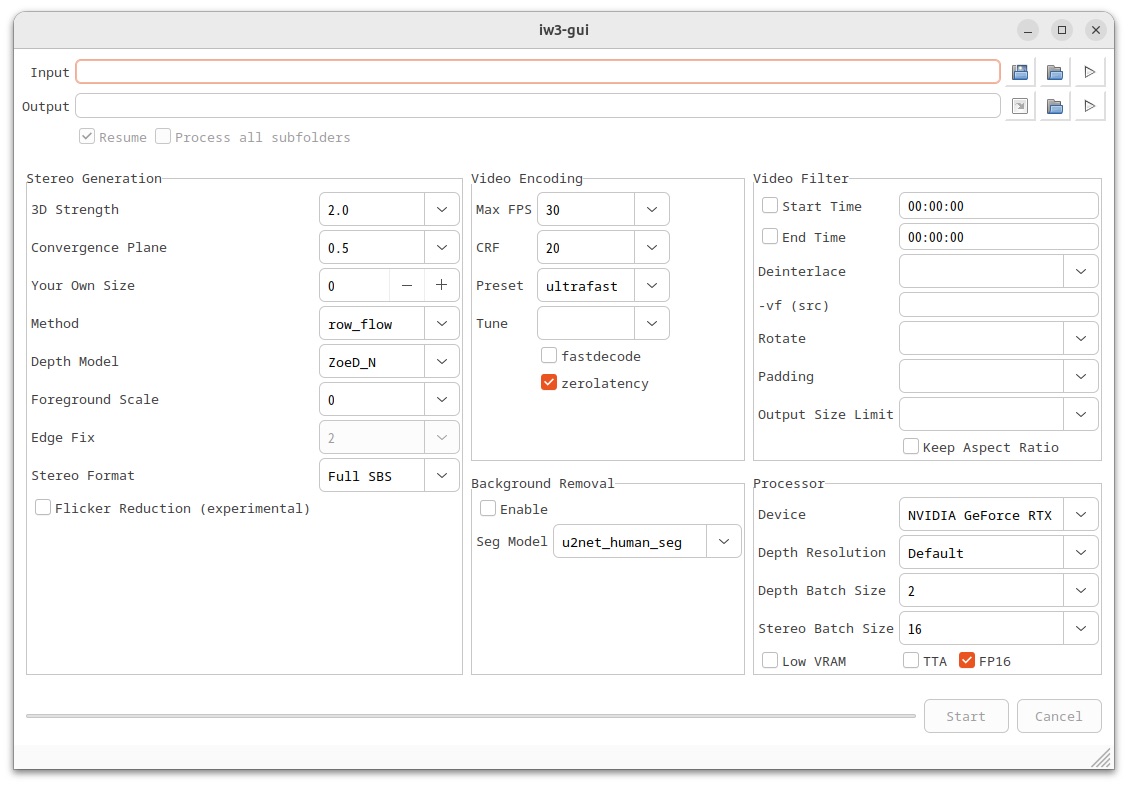
Task: Expand the Seg Model dropdown
Action: click(x=724, y=541)
